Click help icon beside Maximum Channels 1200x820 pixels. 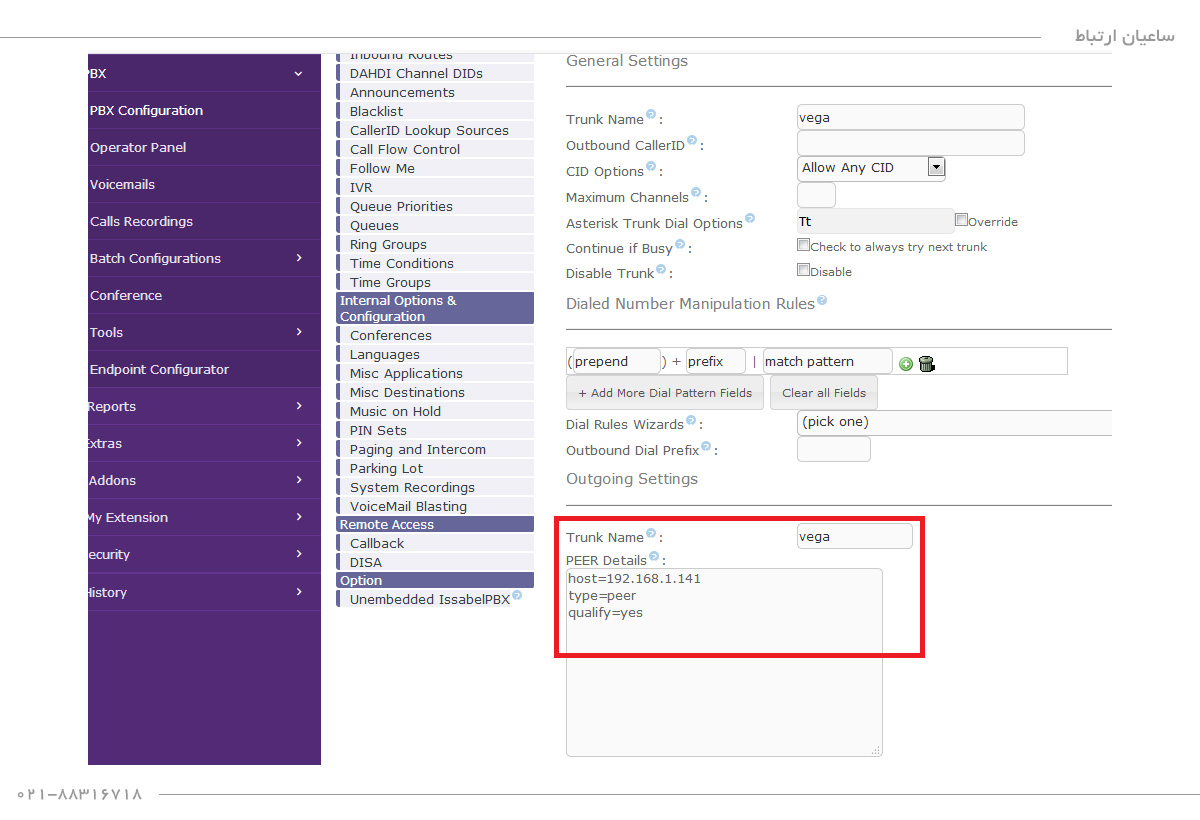coord(696,194)
